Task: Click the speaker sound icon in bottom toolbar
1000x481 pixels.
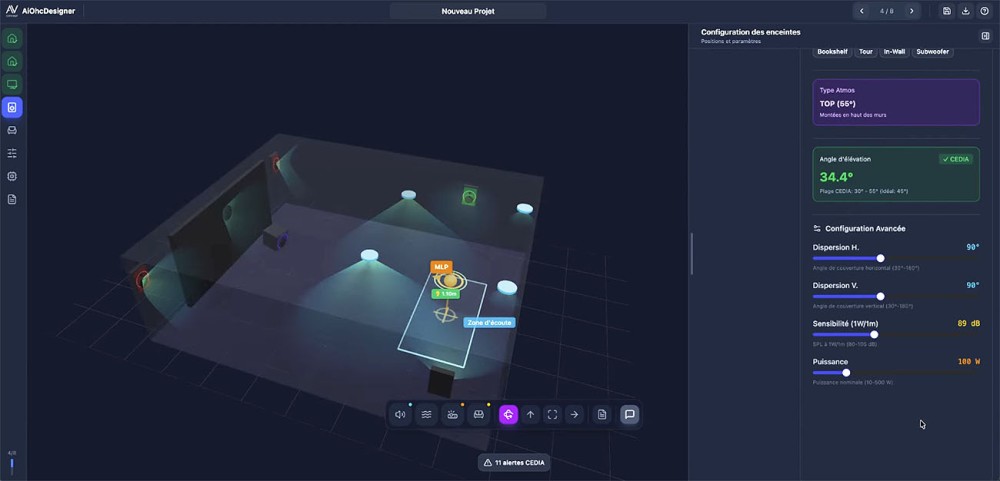Action: pos(401,414)
